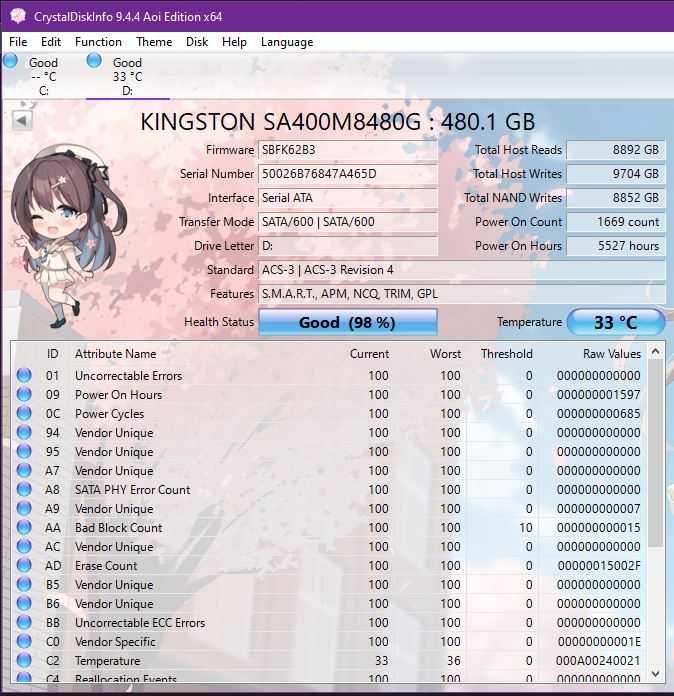The height and width of the screenshot is (696, 674).
Task: Click status orb for ID 94 row
Action: pos(24,432)
